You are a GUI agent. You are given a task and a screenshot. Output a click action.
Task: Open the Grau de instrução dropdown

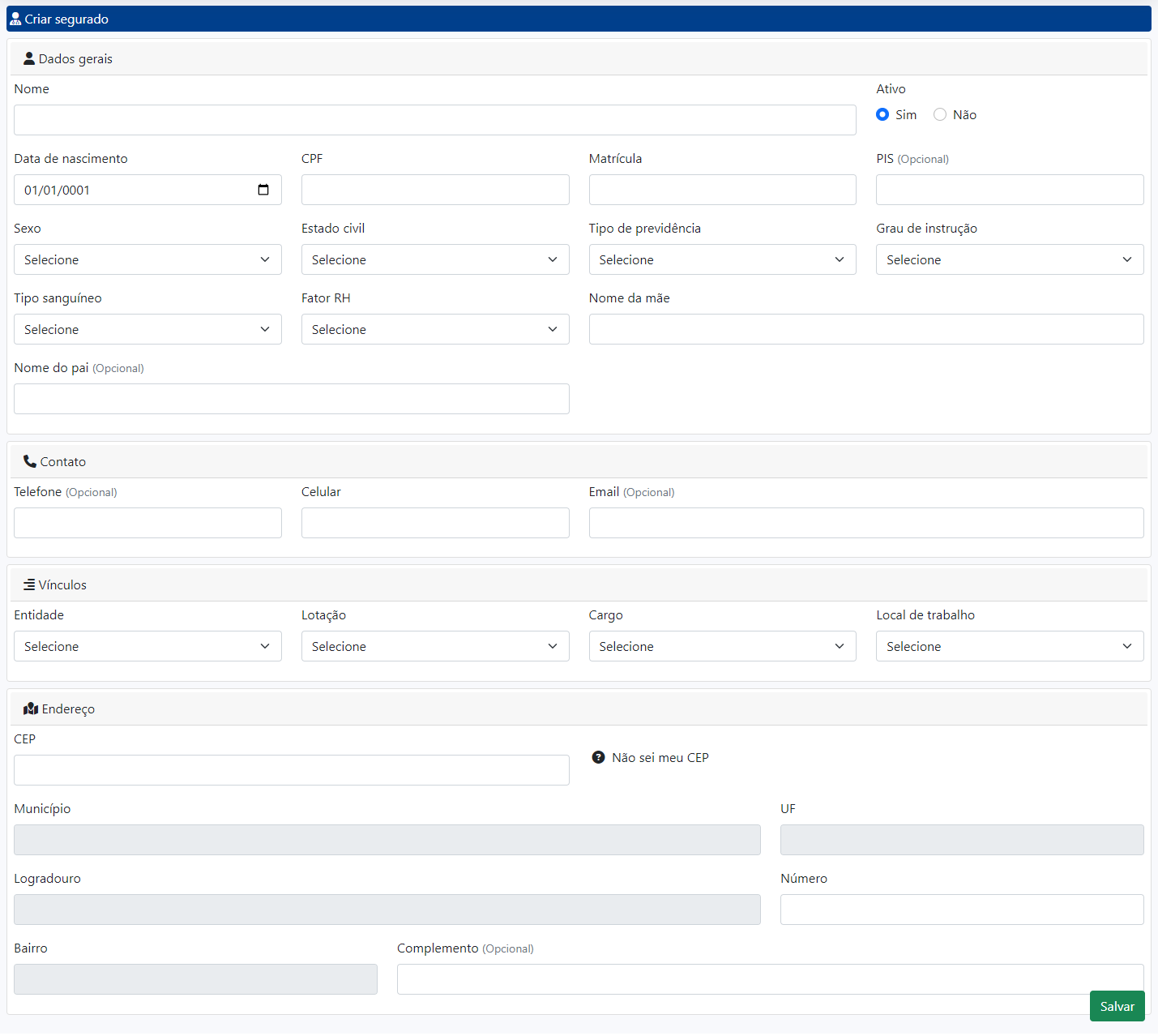click(1010, 259)
